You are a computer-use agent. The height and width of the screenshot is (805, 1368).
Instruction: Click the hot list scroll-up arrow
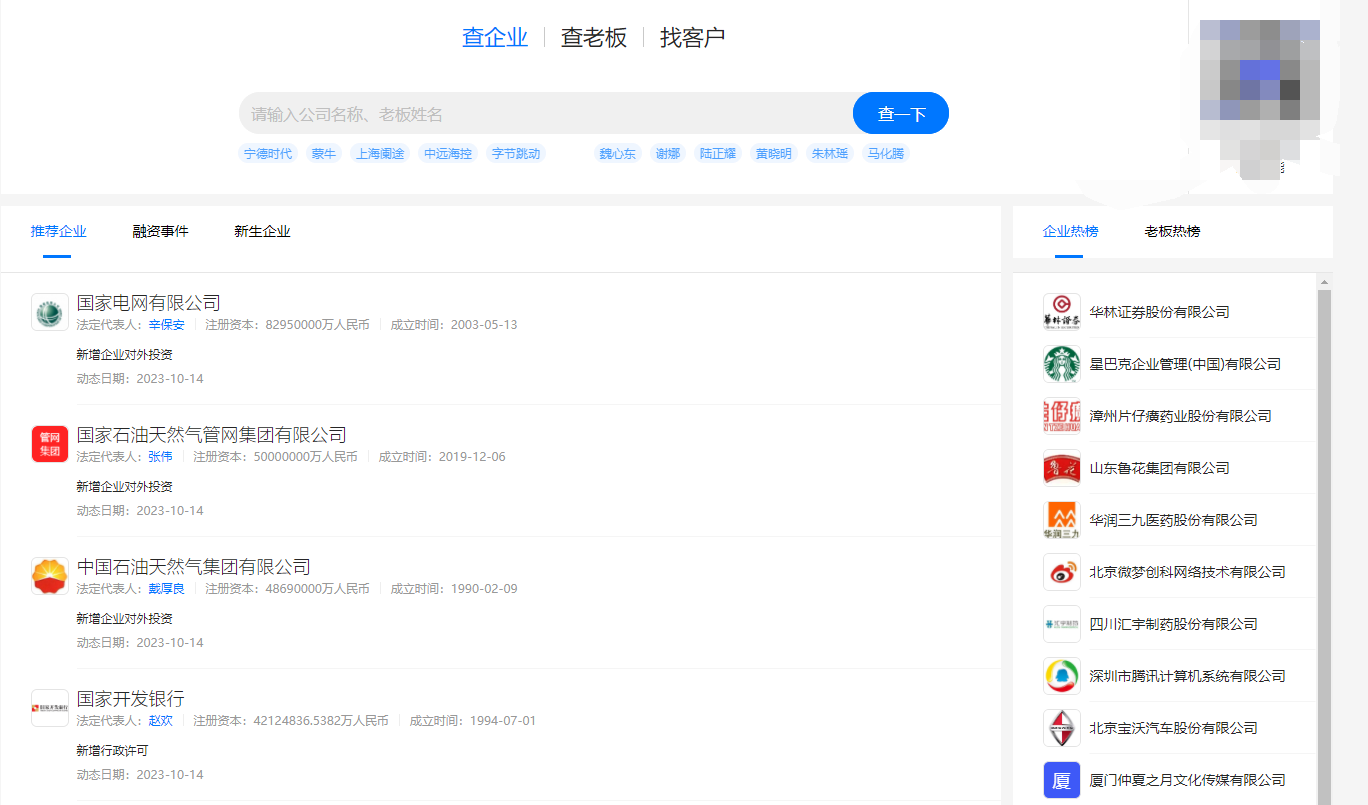[x=1325, y=281]
